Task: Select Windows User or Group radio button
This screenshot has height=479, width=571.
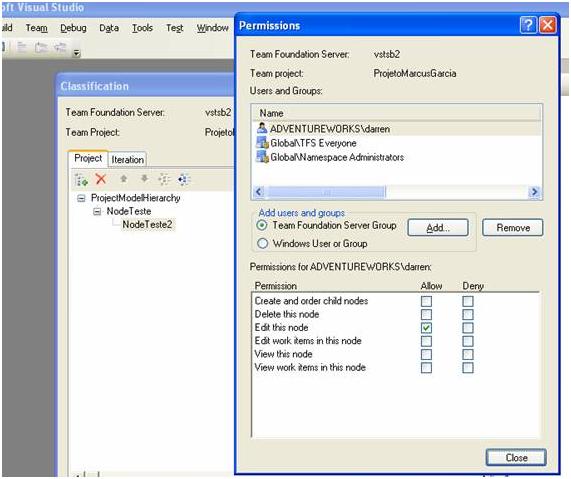Action: [263, 243]
